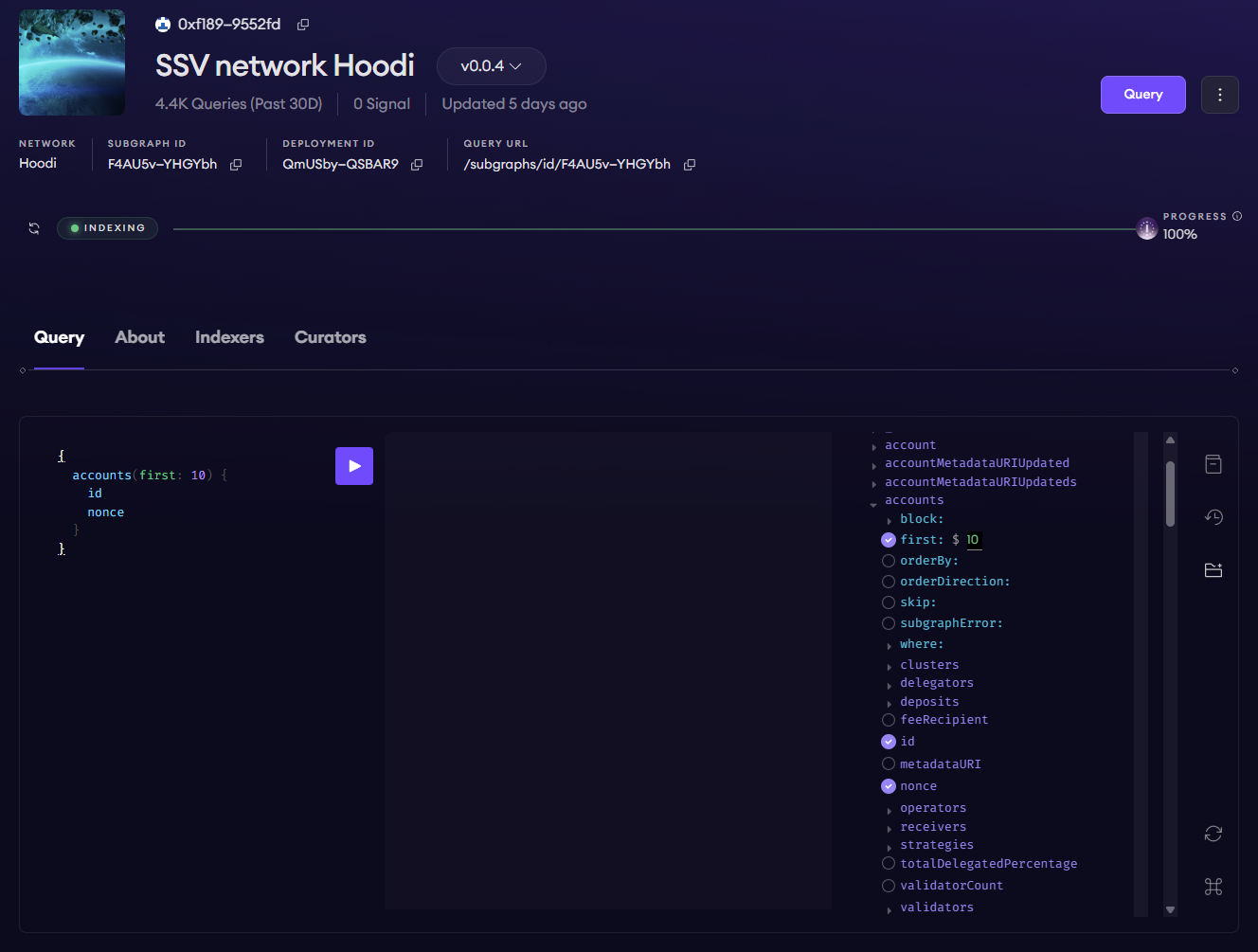Screen dimensions: 1258x952
Task: Run the query with play button
Action: pos(354,466)
